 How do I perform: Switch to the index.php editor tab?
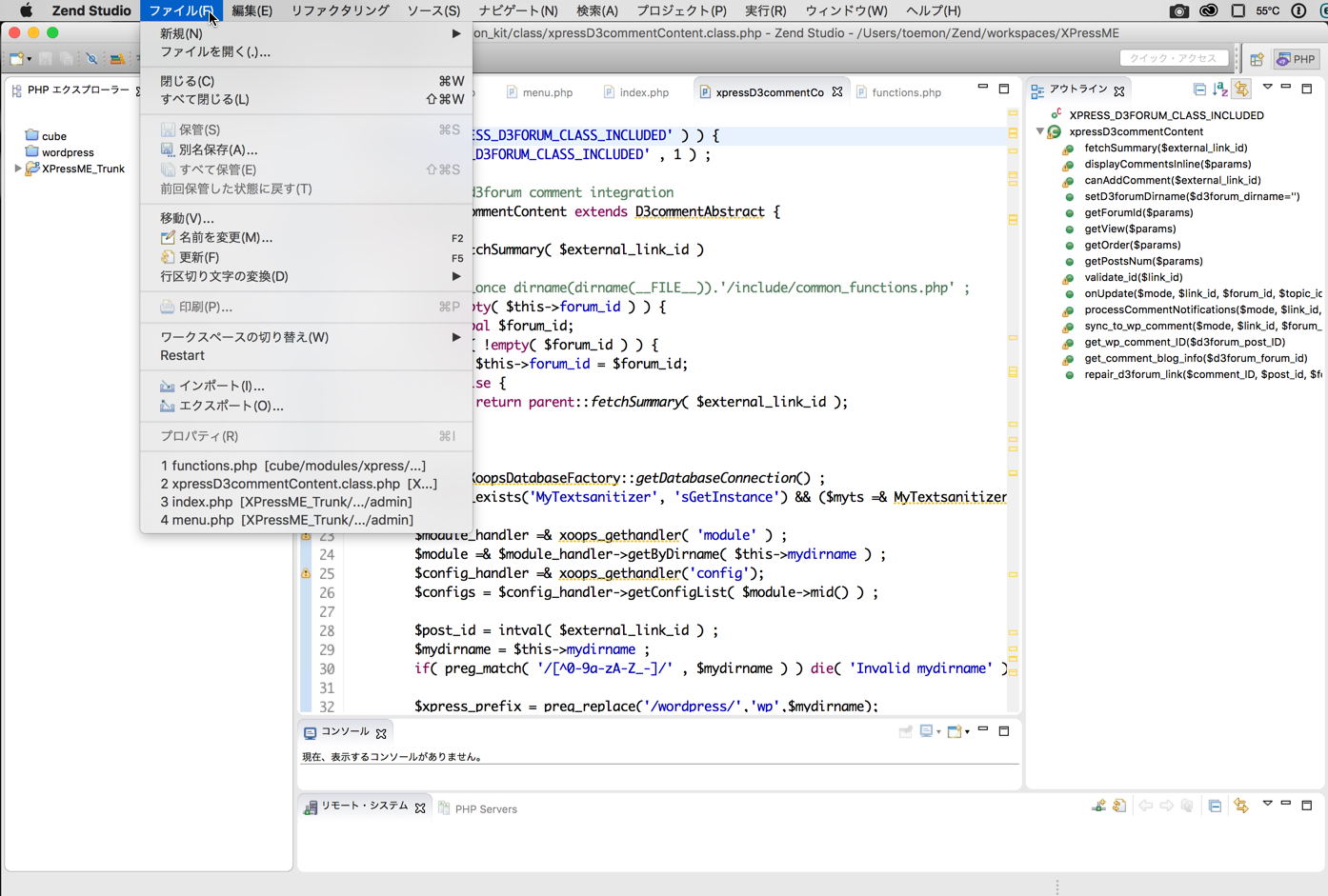click(x=635, y=92)
